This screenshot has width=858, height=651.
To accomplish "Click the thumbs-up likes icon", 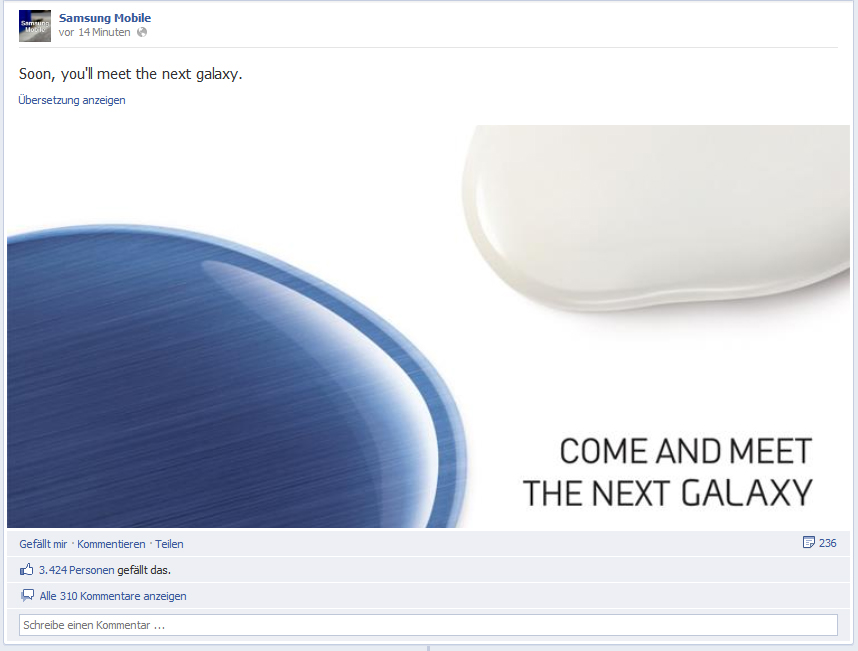I will [x=26, y=569].
